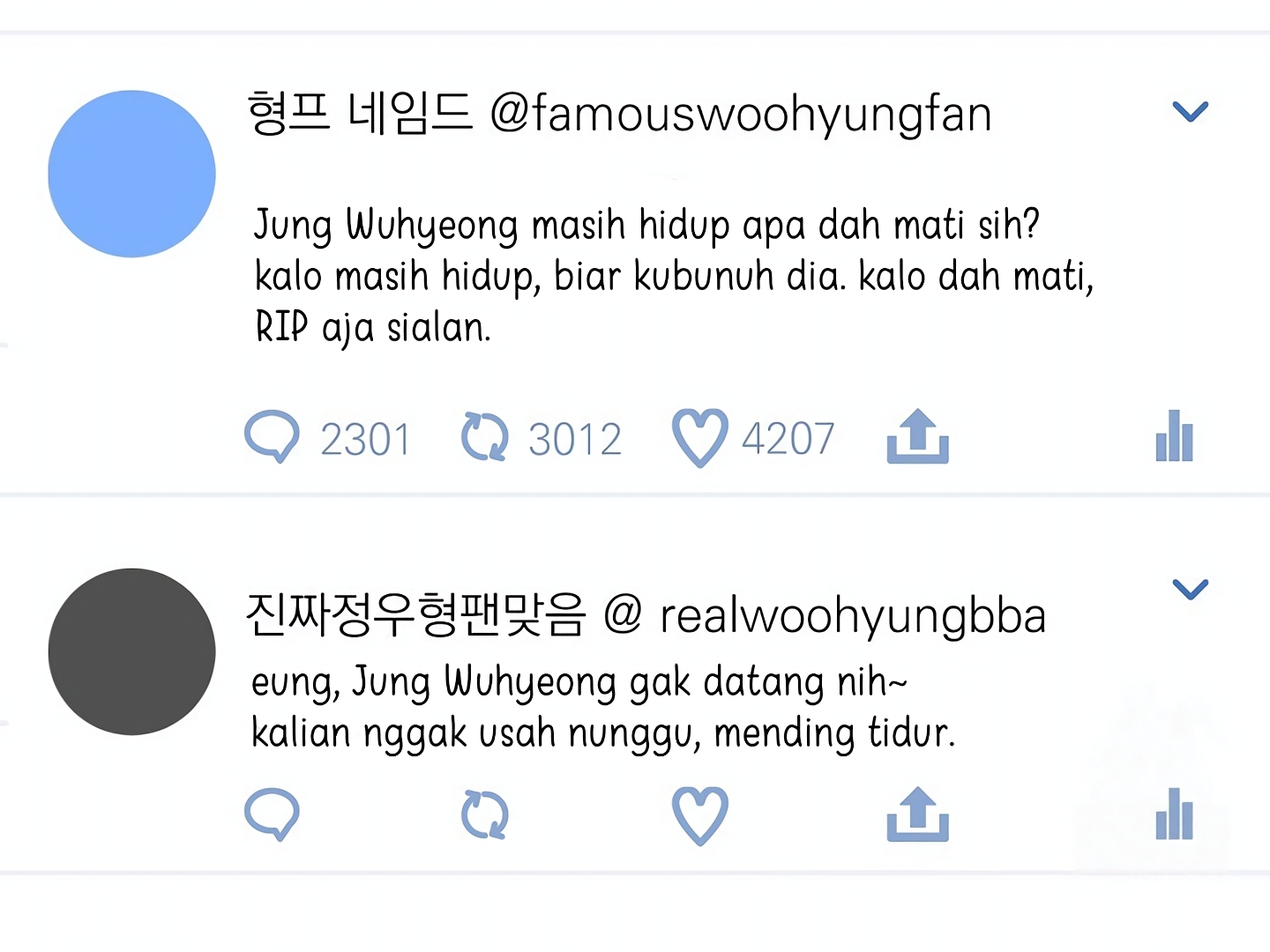The width and height of the screenshot is (1270, 952).
Task: Open the blue profile avatar
Action: click(x=131, y=174)
